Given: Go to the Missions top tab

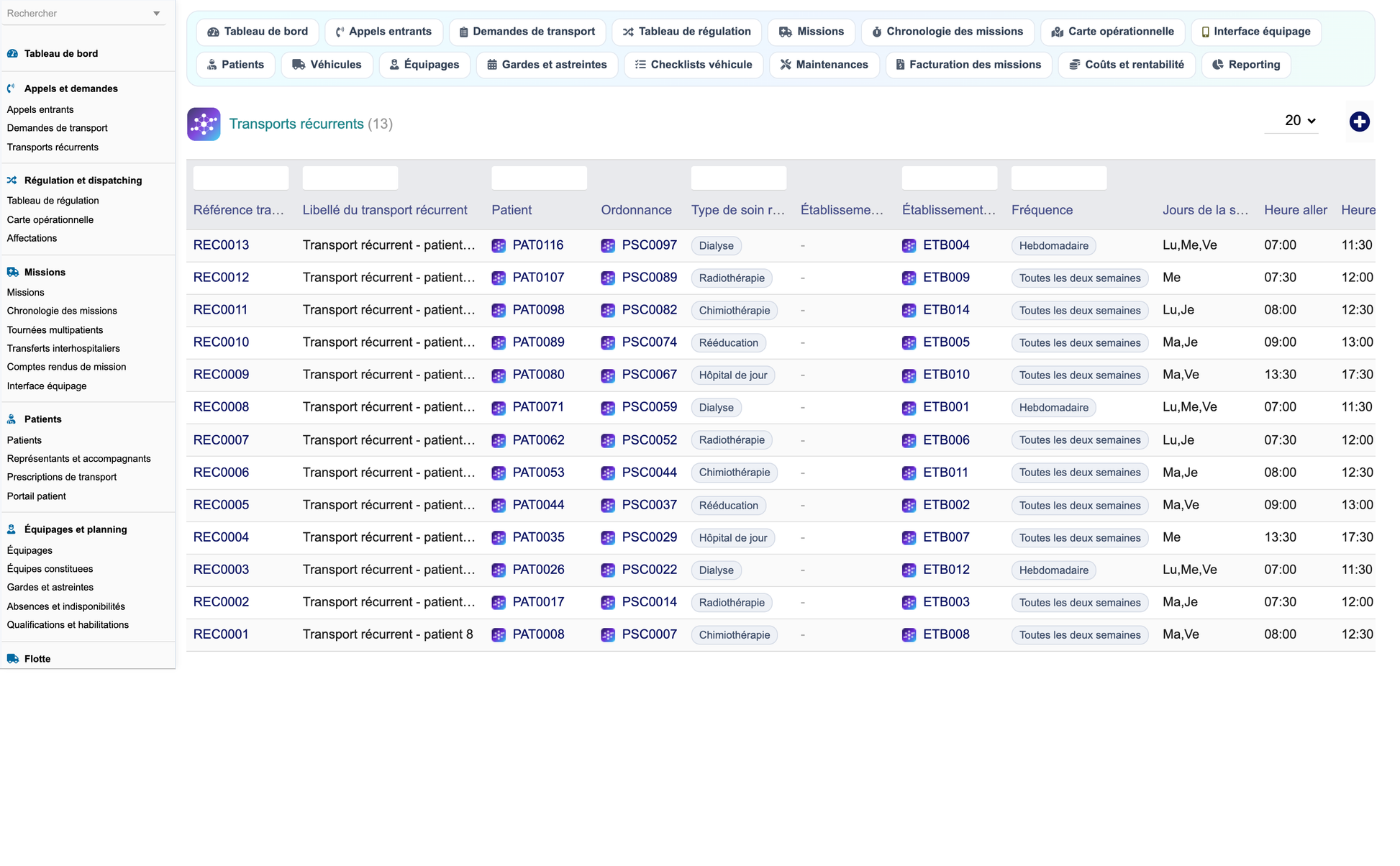Looking at the screenshot, I should tap(812, 32).
